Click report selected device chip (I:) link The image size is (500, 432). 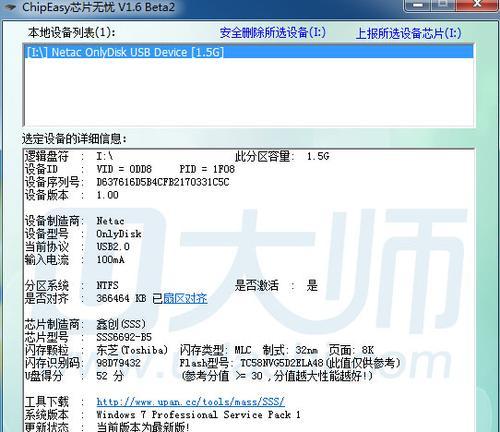409,33
